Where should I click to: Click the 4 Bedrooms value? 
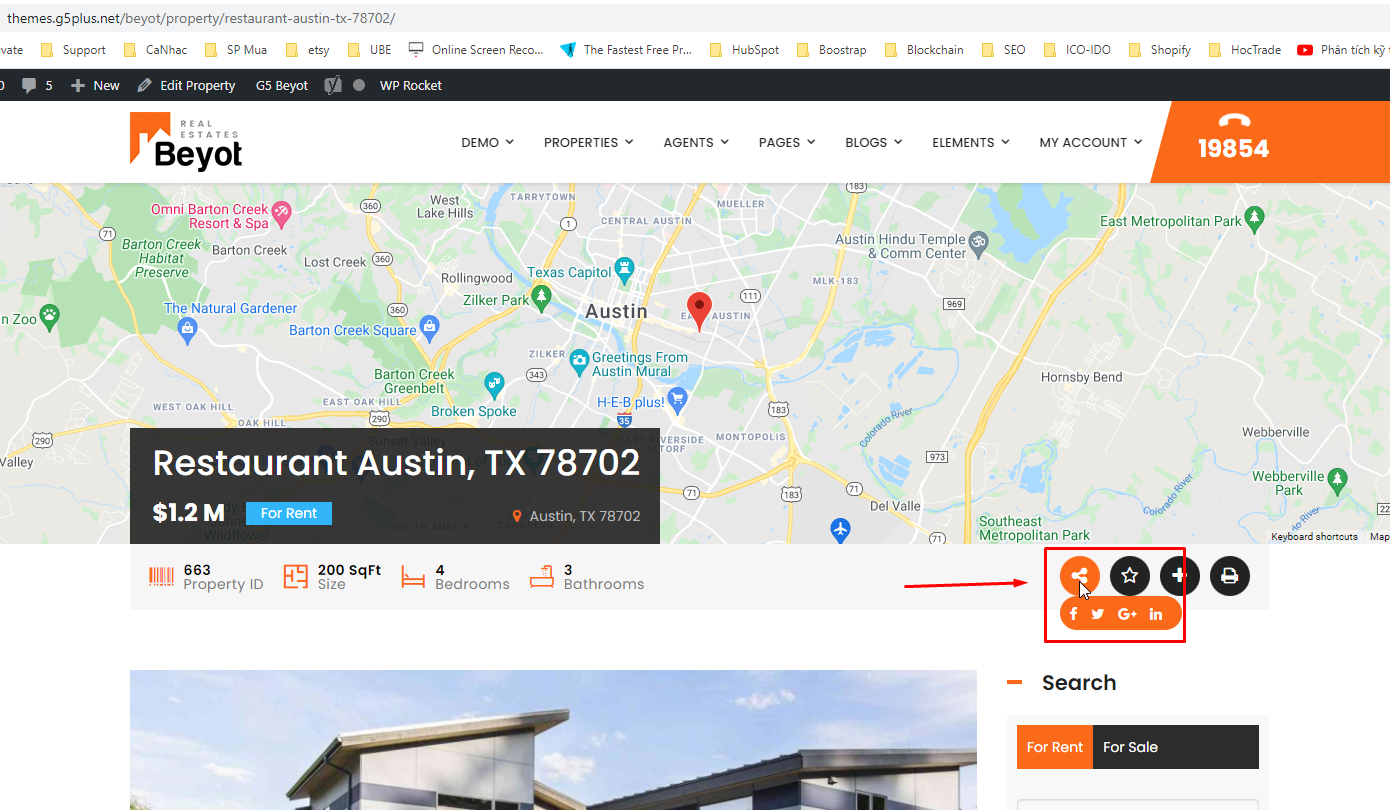click(x=440, y=570)
